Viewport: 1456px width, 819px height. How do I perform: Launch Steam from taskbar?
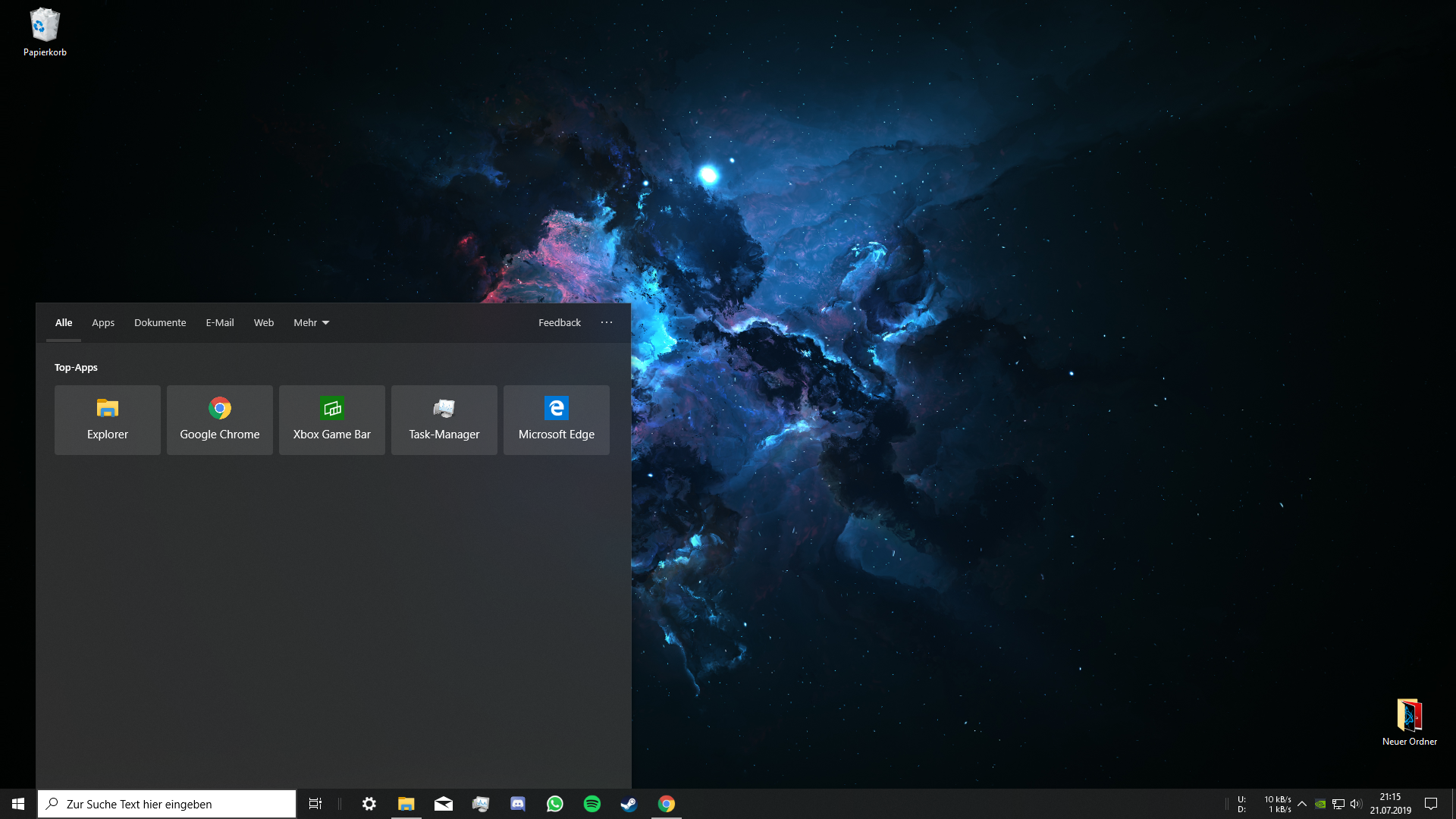pos(628,803)
